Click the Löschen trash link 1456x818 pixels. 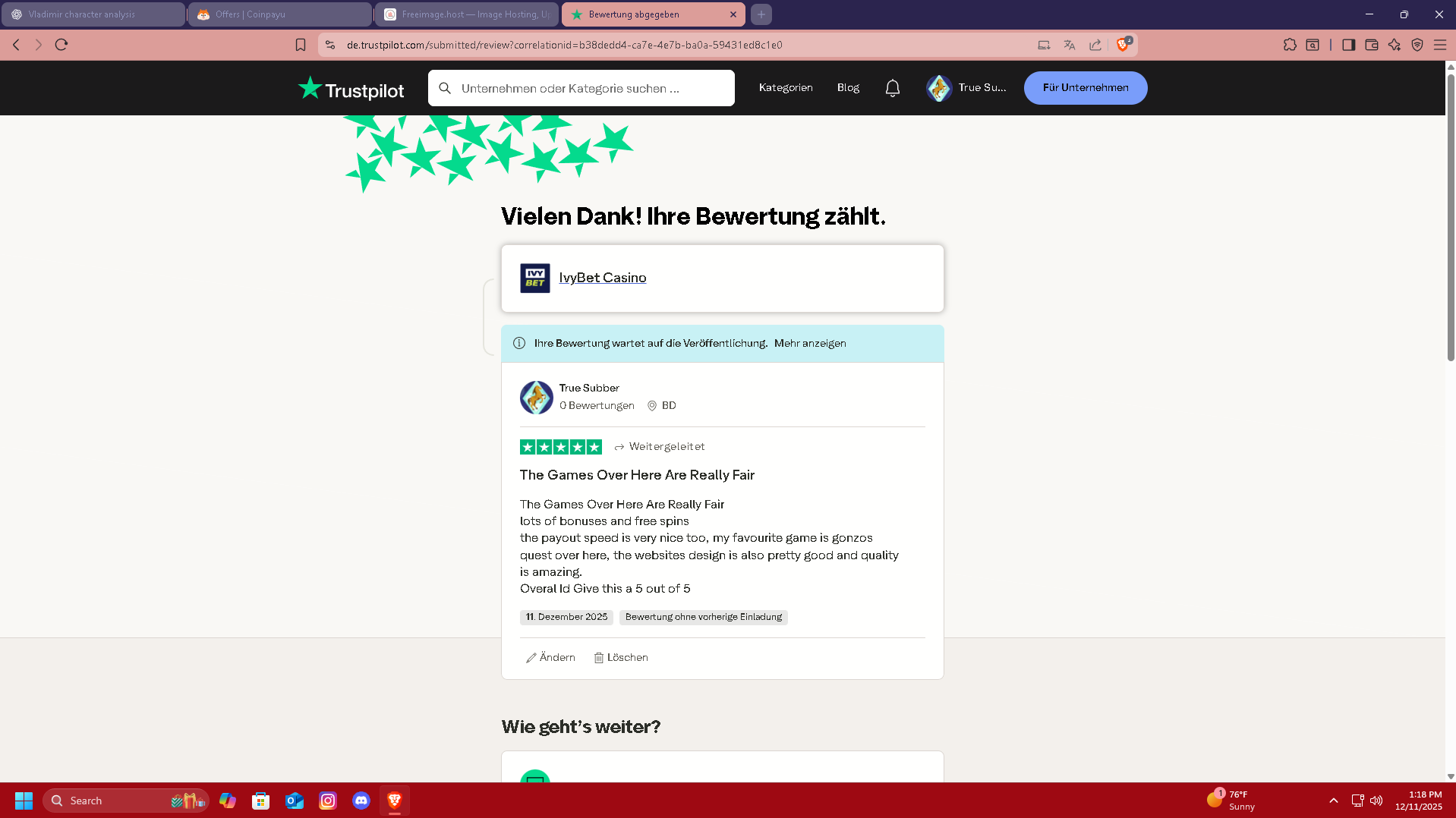click(621, 657)
